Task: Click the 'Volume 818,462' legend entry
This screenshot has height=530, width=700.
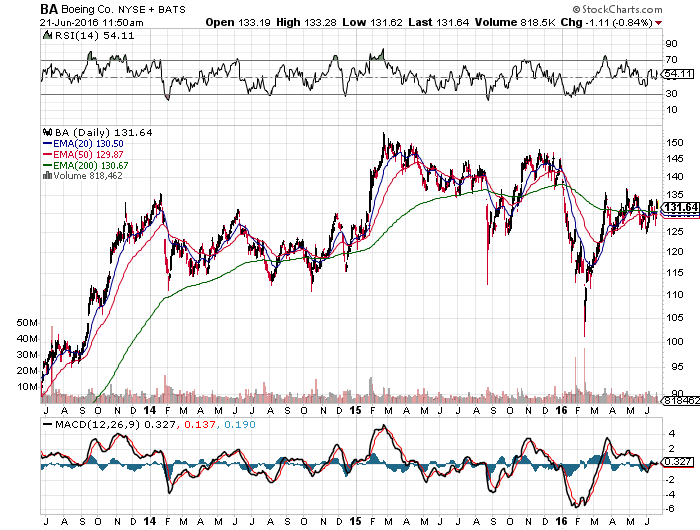Action: 88,175
